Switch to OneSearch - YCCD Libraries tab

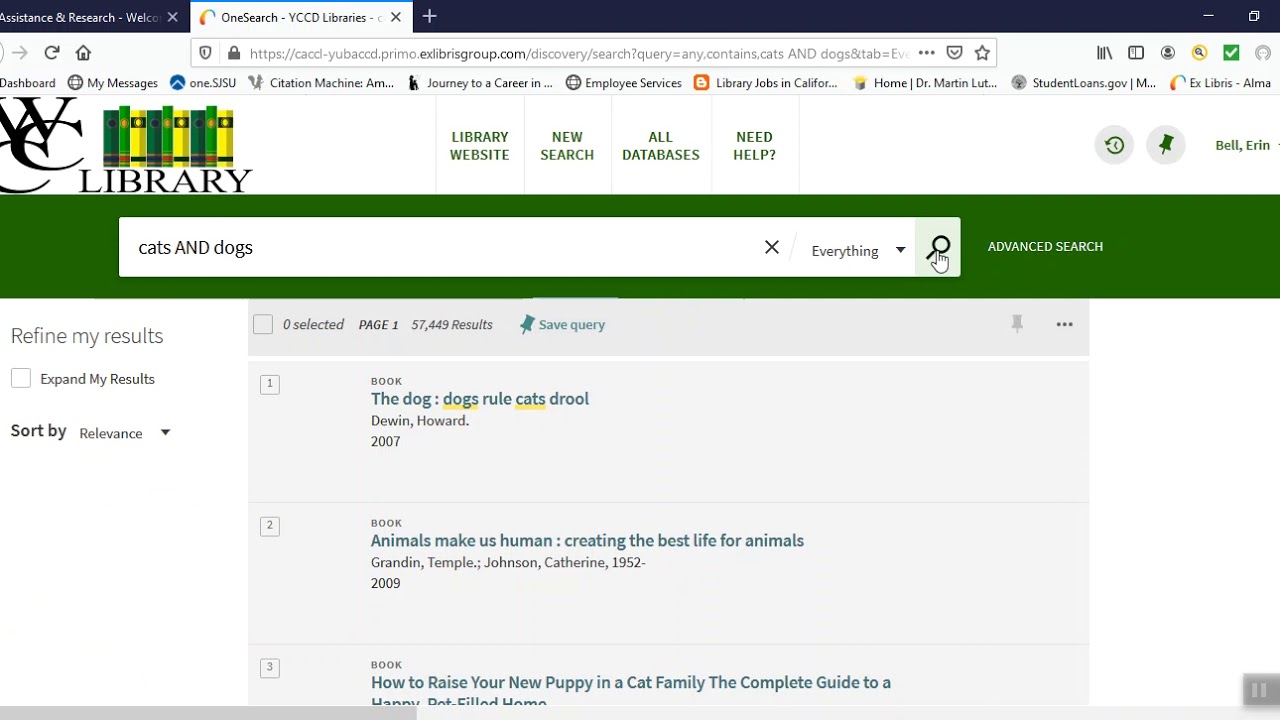coord(300,17)
